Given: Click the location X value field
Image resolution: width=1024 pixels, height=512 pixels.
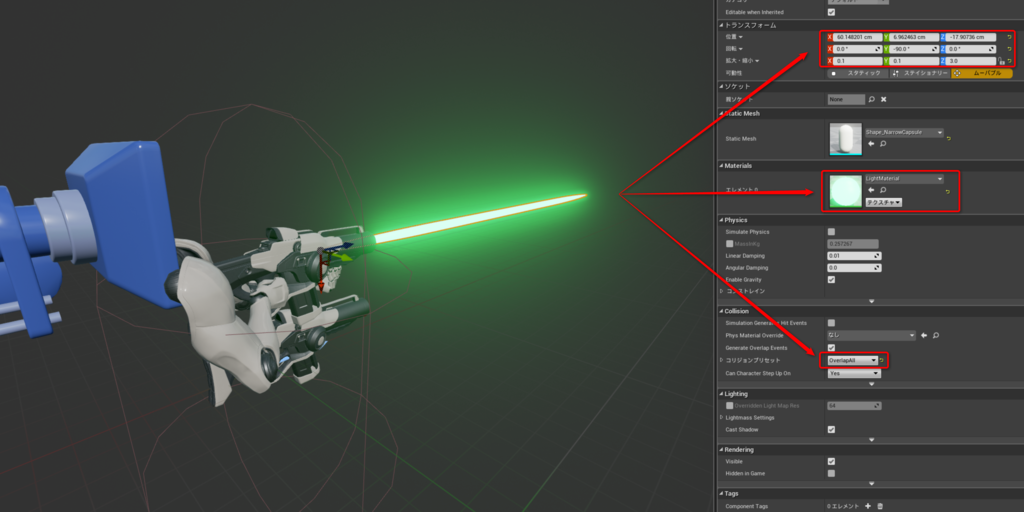Looking at the screenshot, I should point(857,37).
